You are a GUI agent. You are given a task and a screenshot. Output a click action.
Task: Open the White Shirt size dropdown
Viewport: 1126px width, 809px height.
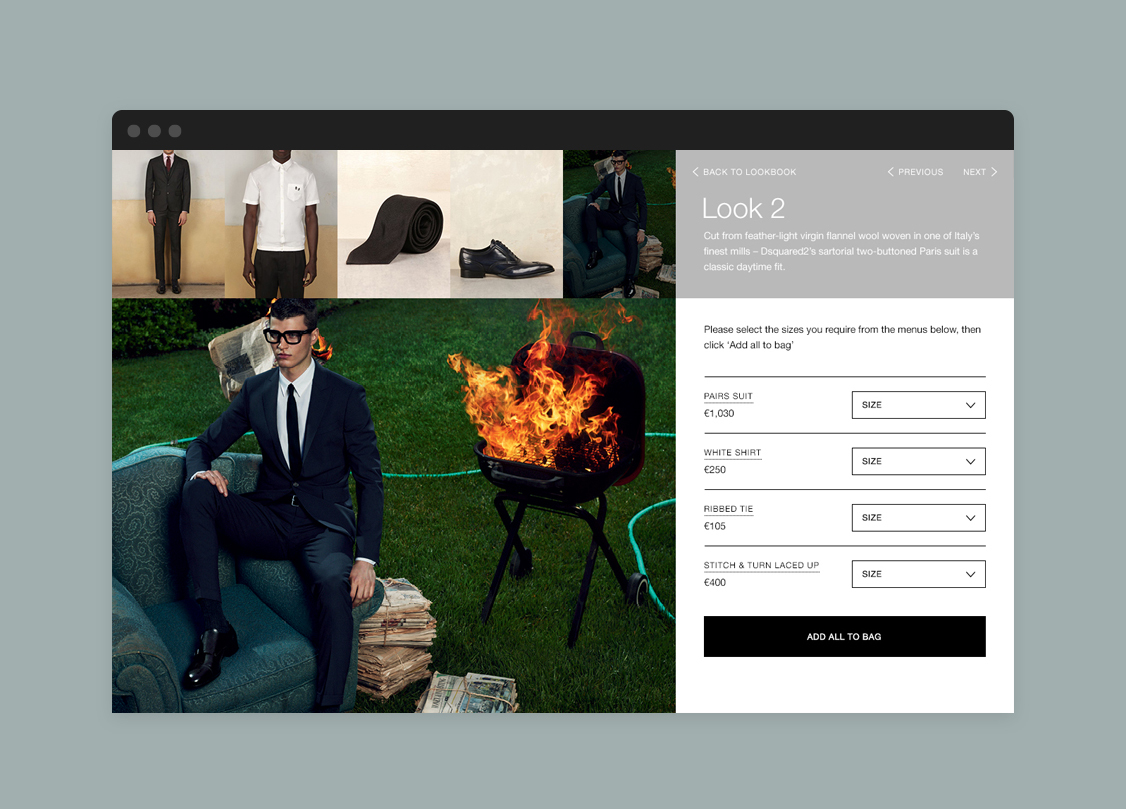918,461
